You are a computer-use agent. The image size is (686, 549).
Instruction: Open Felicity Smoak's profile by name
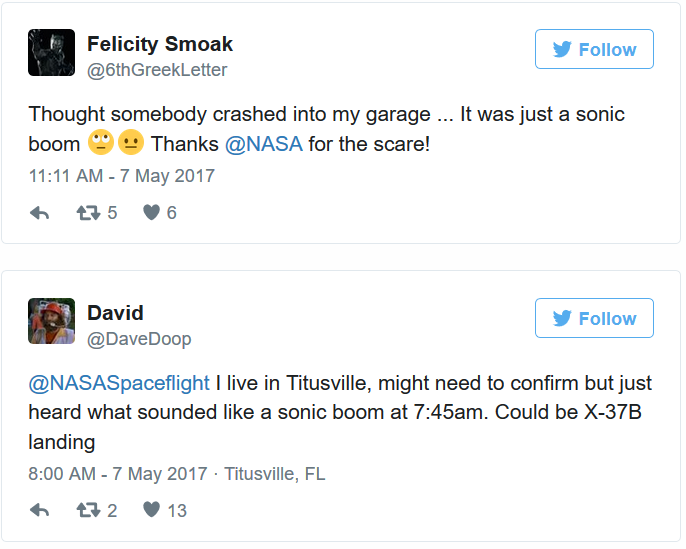(x=160, y=44)
